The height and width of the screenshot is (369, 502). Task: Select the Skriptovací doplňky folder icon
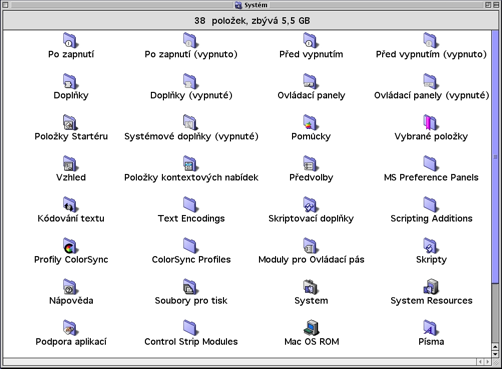tap(311, 205)
